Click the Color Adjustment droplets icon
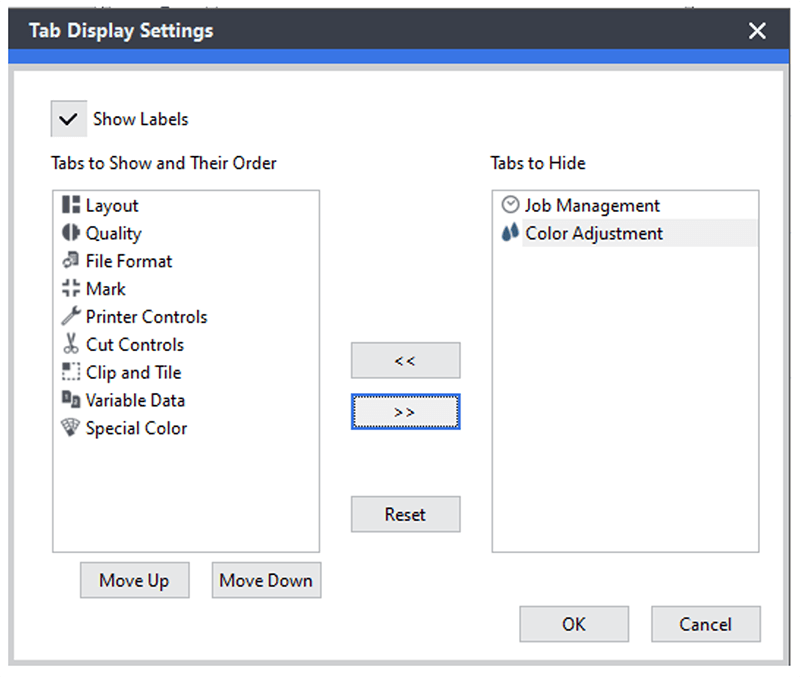 click(510, 233)
